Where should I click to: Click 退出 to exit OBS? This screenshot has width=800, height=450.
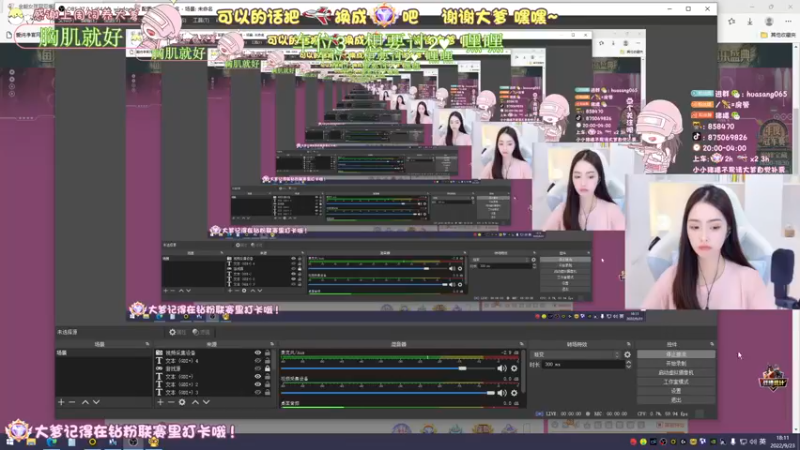click(x=676, y=400)
